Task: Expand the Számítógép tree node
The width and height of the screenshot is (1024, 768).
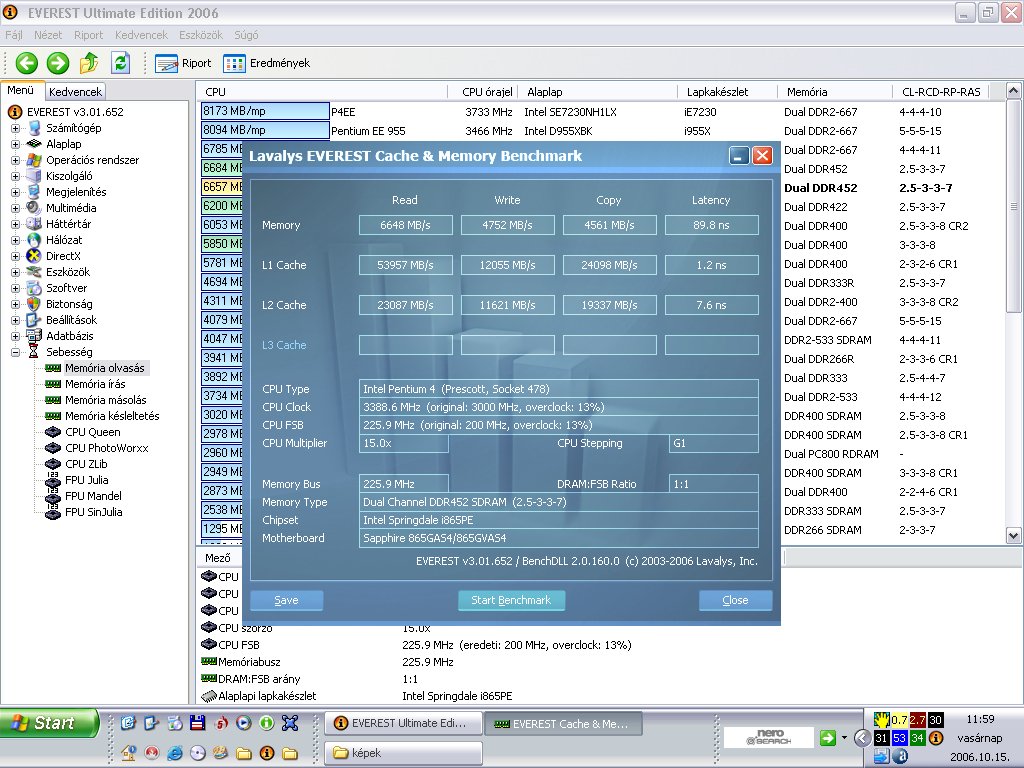Action: click(x=15, y=128)
